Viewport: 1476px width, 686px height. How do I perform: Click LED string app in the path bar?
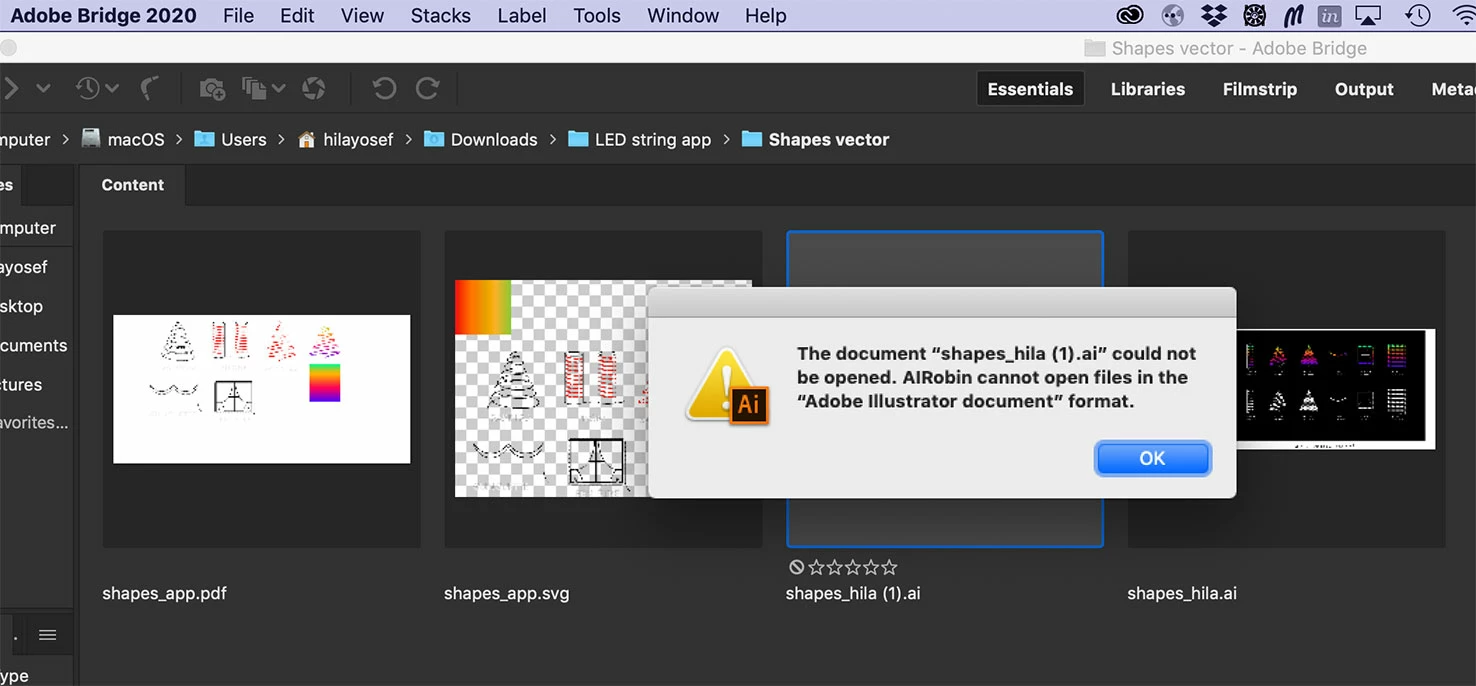640,140
